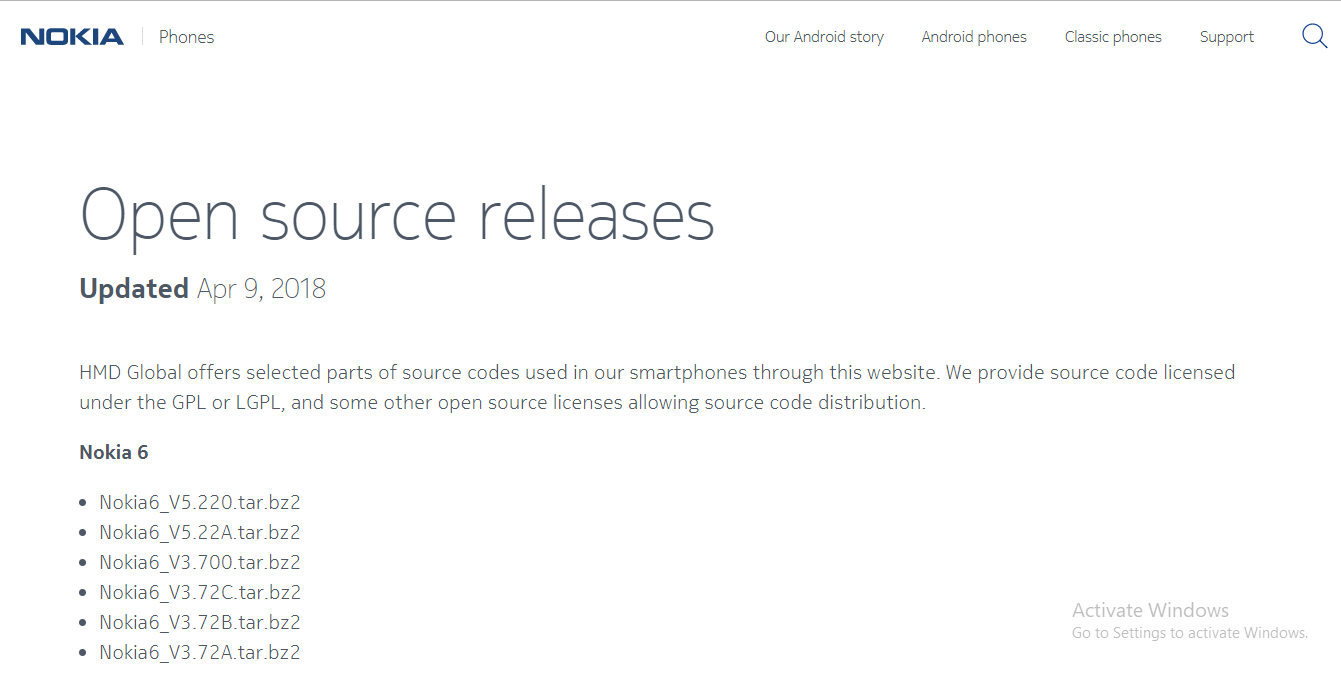Download the Nokia6_V5.22A.tar.bz2 file

pyautogui.click(x=200, y=532)
